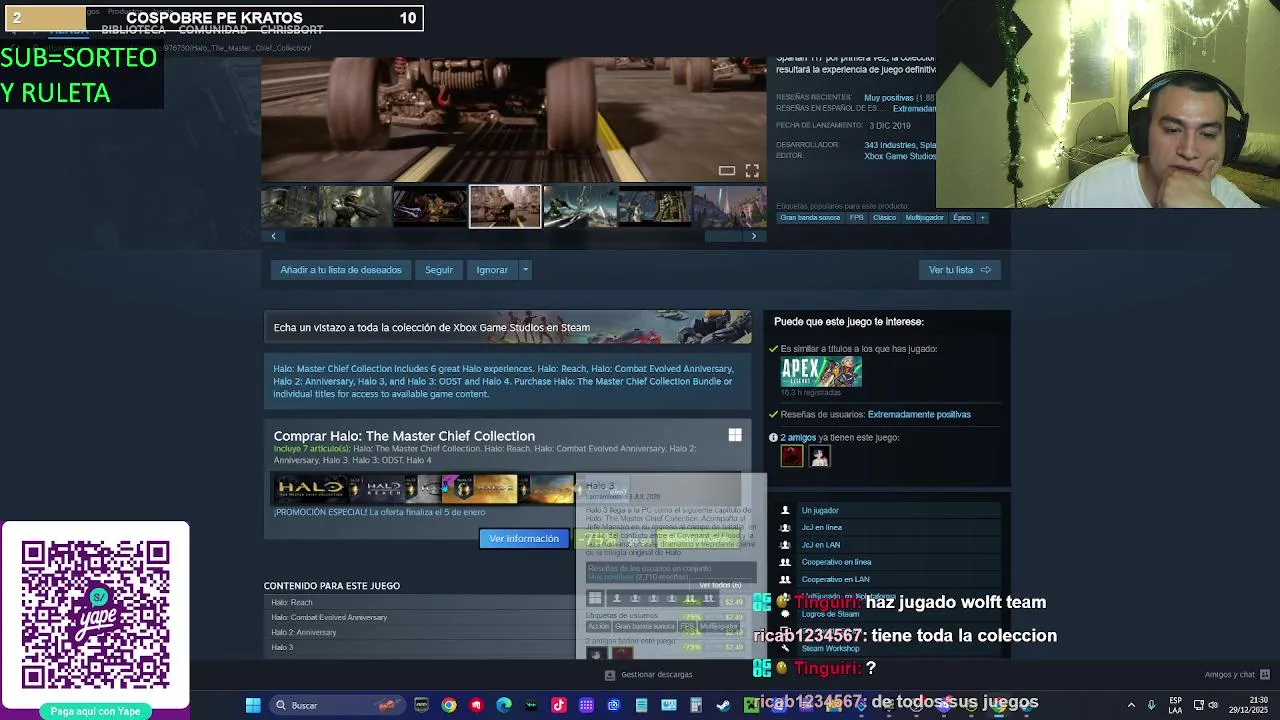Viewport: 1280px width, 720px height.
Task: Click the Un jugador person icon
Action: [785, 511]
